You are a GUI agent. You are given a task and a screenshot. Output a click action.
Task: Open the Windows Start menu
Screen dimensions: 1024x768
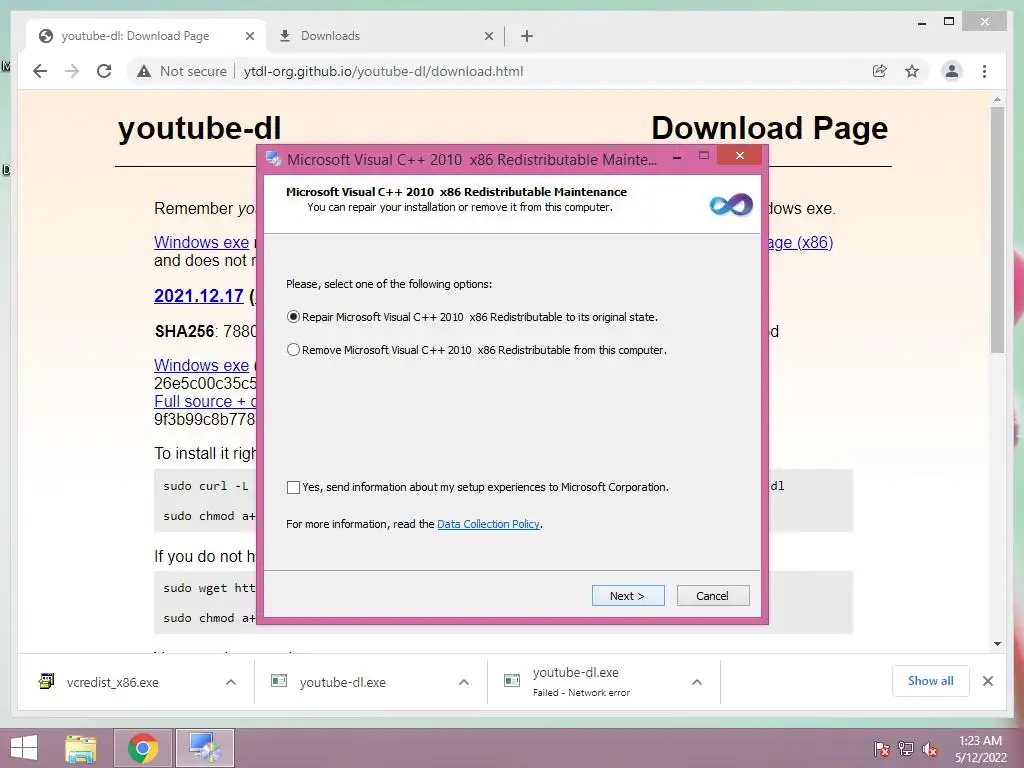[x=24, y=748]
